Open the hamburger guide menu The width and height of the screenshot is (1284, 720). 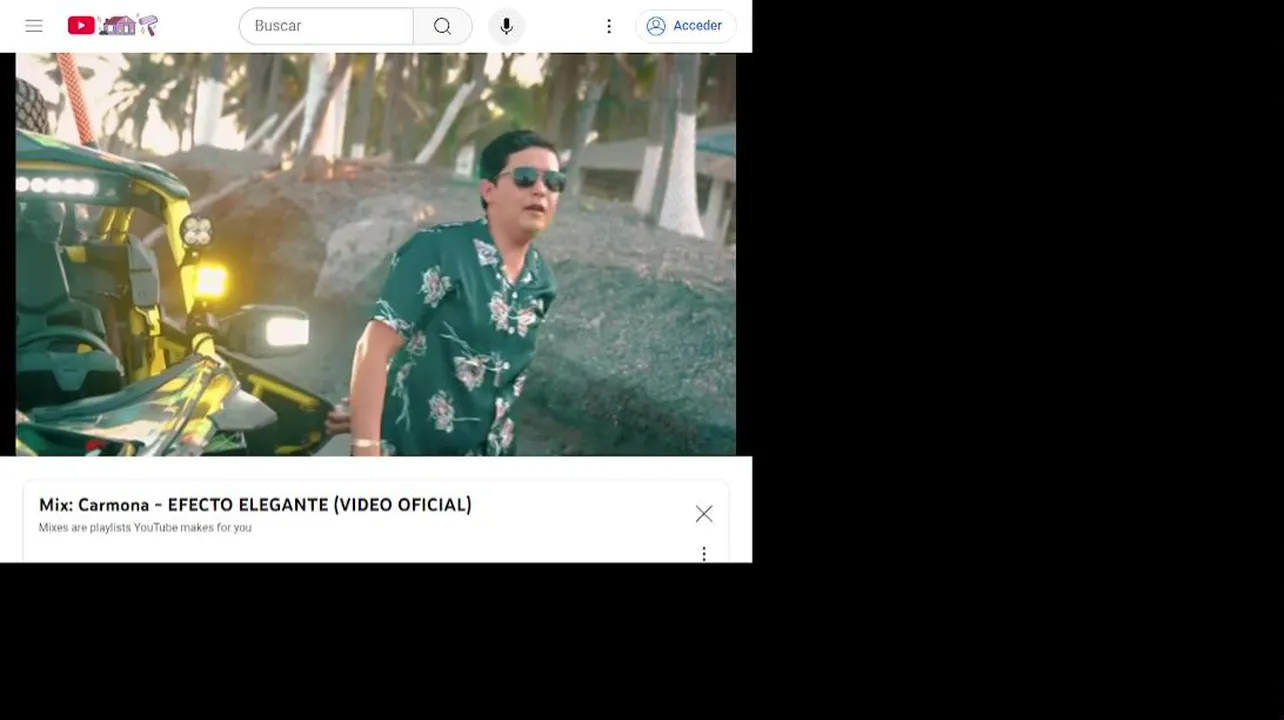point(34,26)
